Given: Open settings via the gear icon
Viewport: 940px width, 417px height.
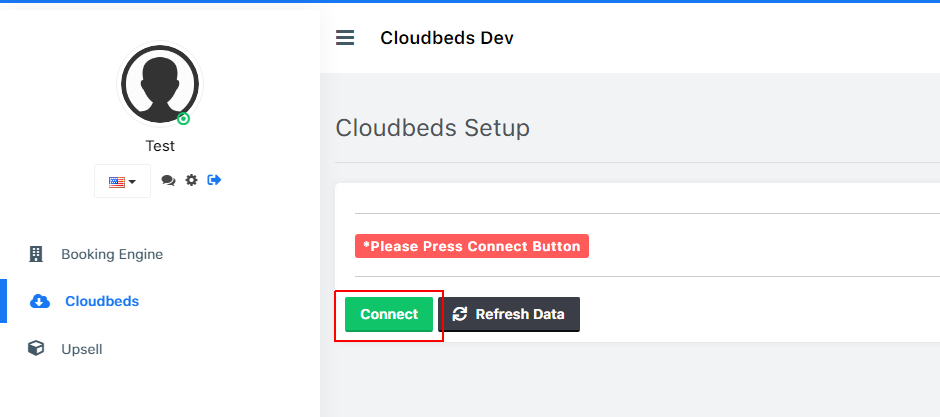Looking at the screenshot, I should click(x=191, y=180).
